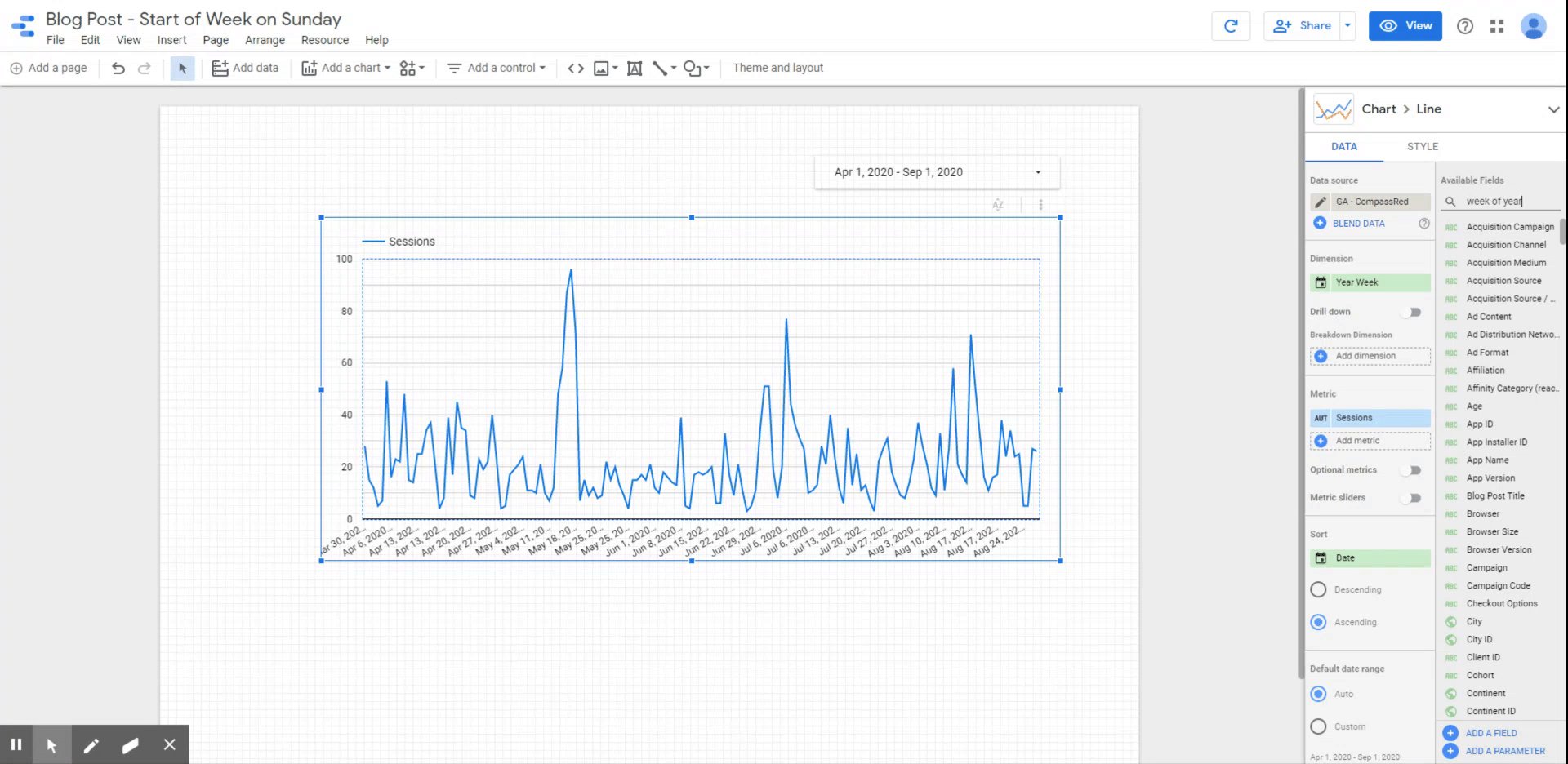Click the Data Studio logo icon
Image resolution: width=1568 pixels, height=764 pixels.
24,26
